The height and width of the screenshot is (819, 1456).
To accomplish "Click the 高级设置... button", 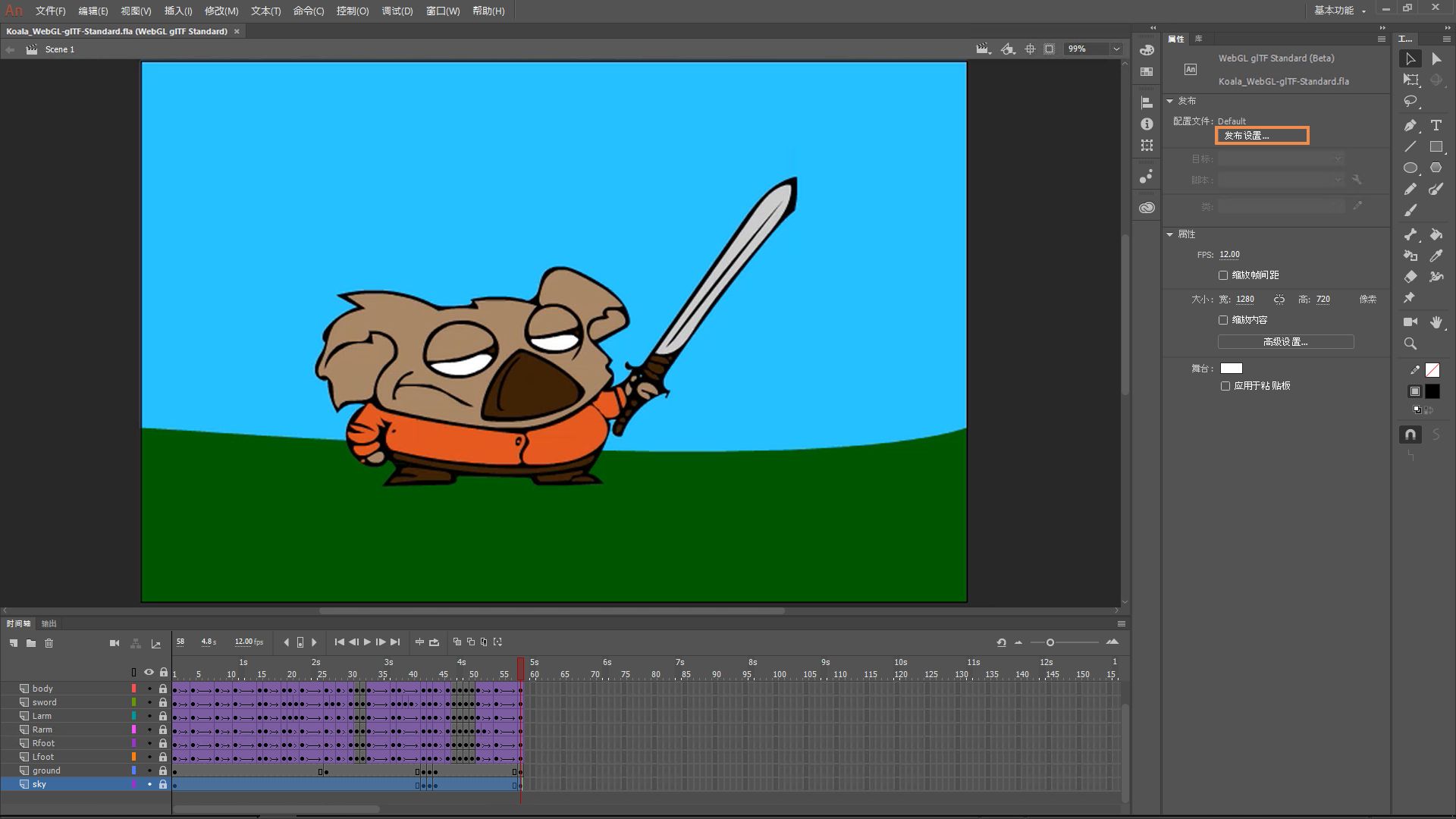I will pos(1285,342).
